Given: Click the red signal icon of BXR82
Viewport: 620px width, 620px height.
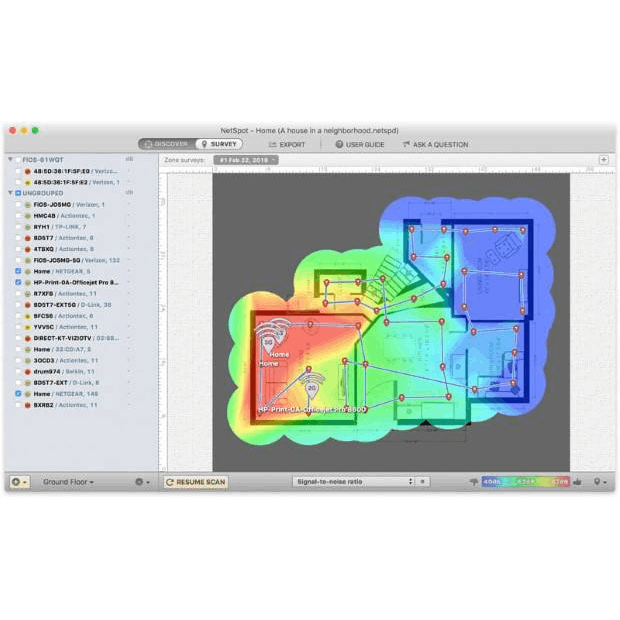Looking at the screenshot, I should click(28, 405).
